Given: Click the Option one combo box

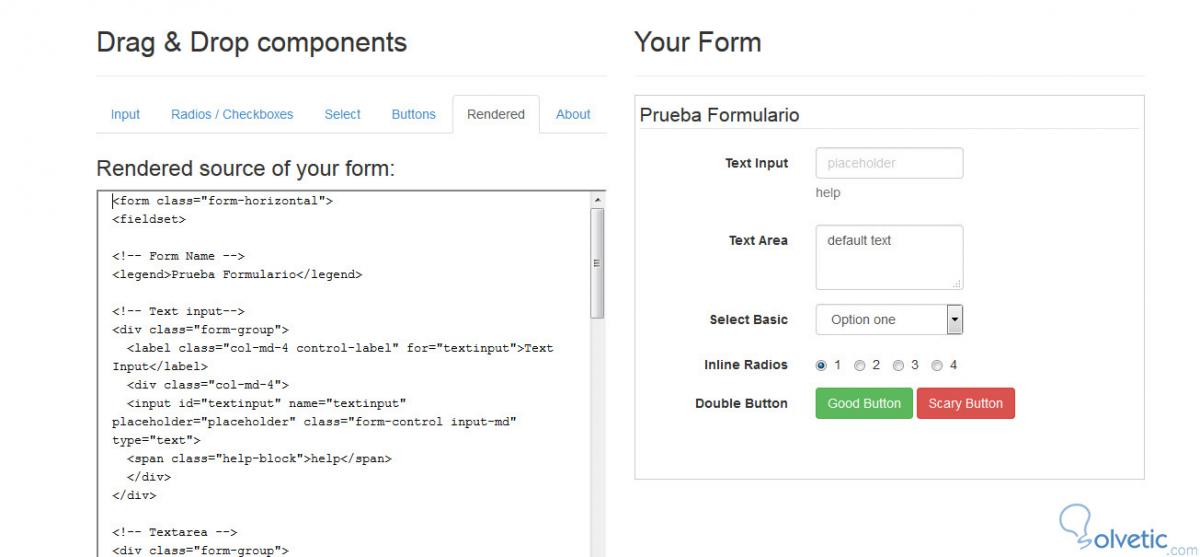Looking at the screenshot, I should tap(880, 320).
